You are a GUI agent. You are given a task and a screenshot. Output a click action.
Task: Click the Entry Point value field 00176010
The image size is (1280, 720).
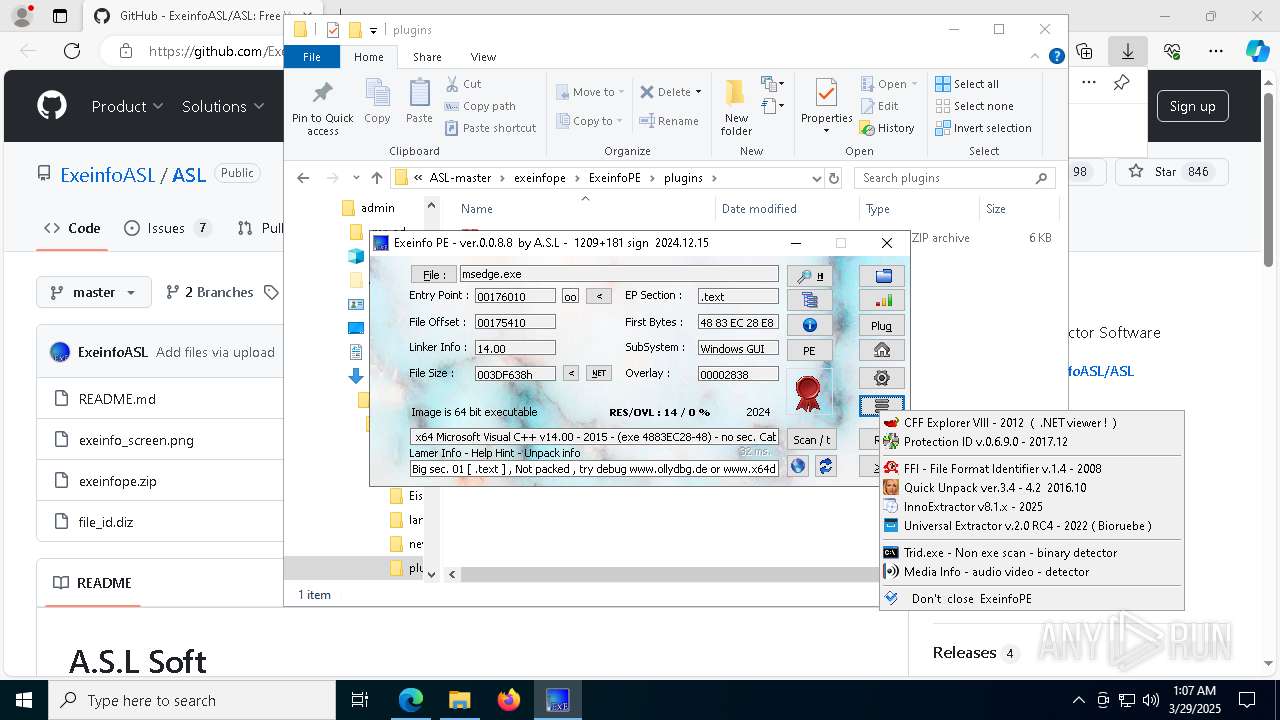coord(515,296)
